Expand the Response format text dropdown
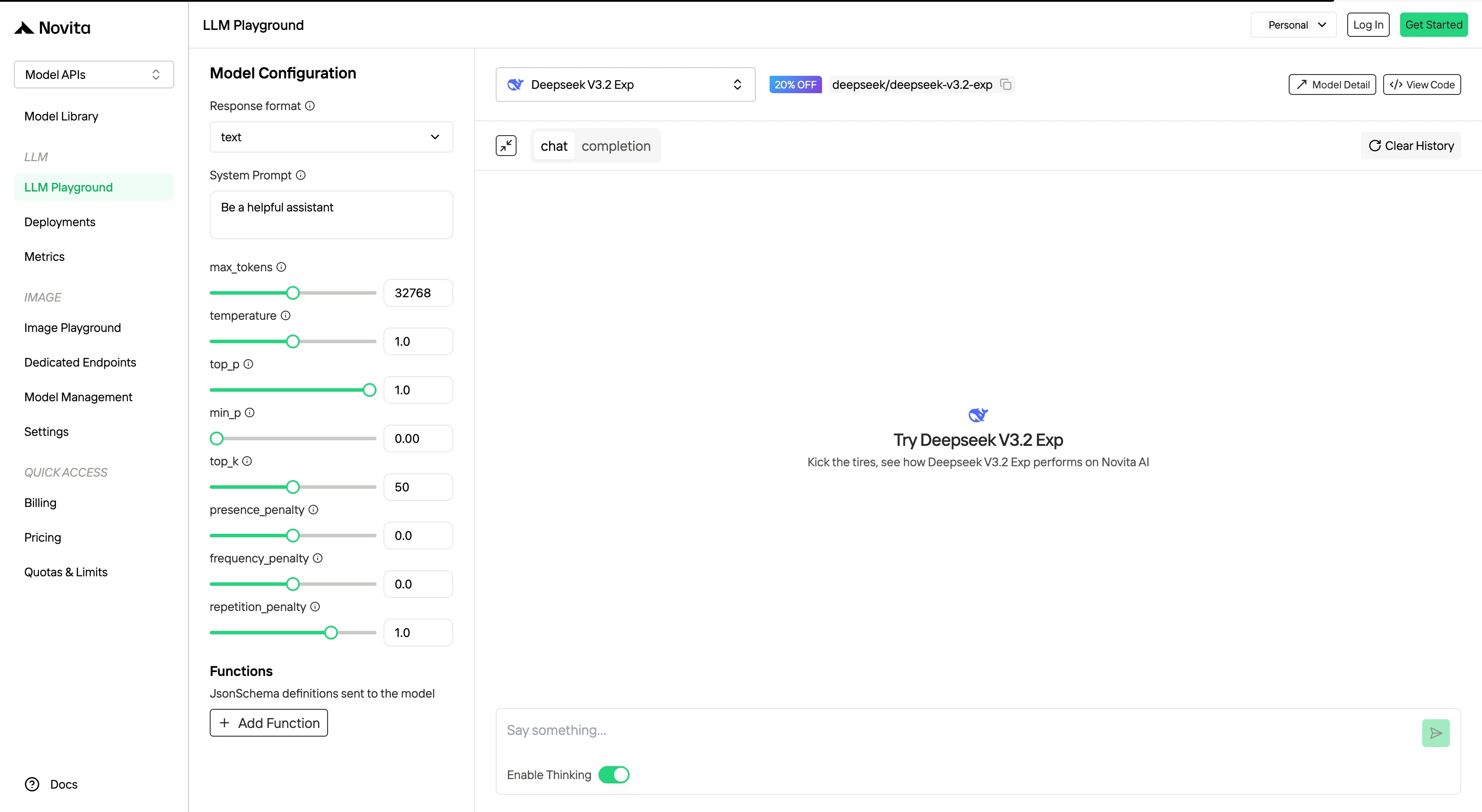Image resolution: width=1482 pixels, height=812 pixels. coord(331,137)
